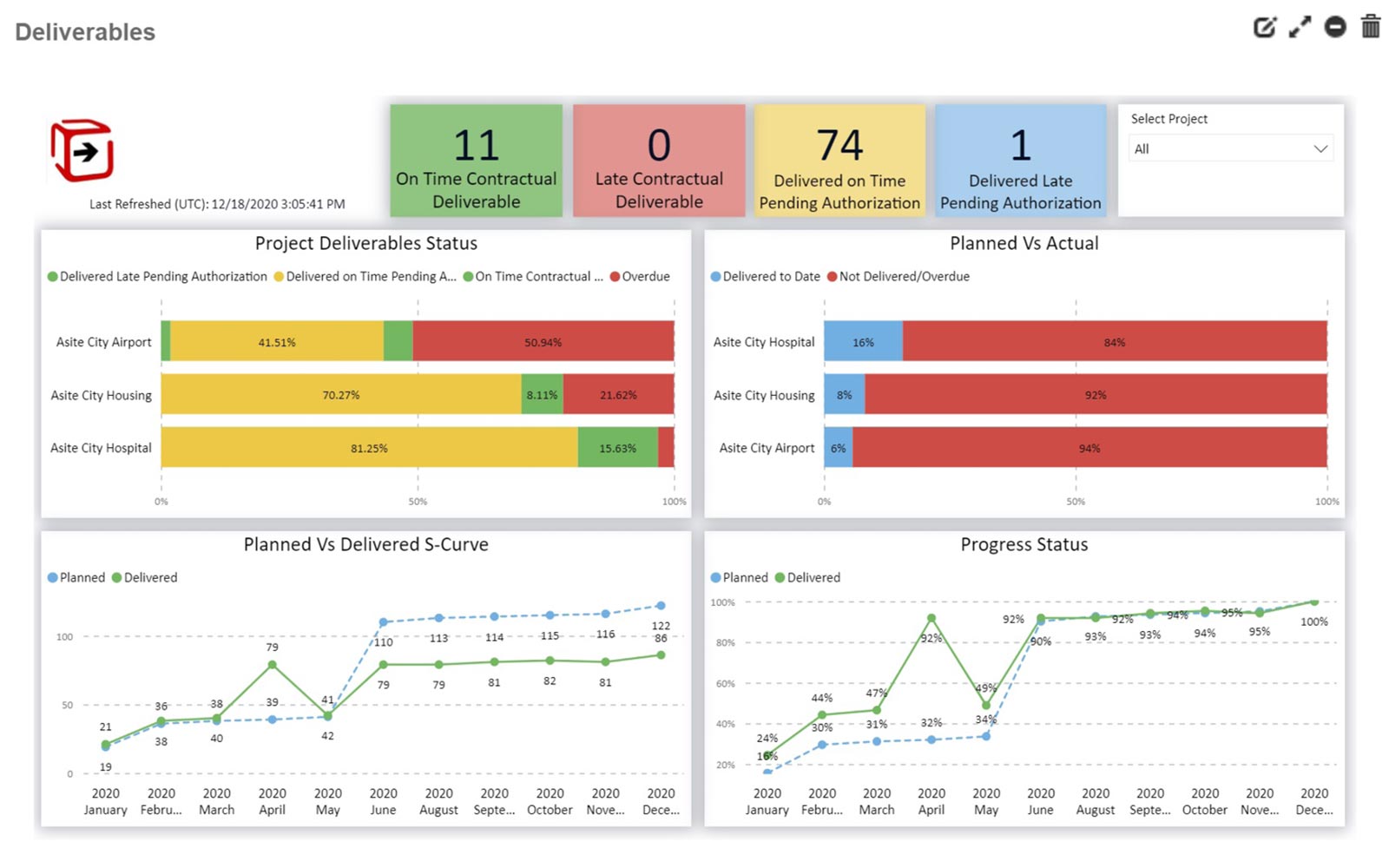The width and height of the screenshot is (1389, 868).
Task: Toggle Delivered legend in S-Curve chart
Action: tap(144, 577)
